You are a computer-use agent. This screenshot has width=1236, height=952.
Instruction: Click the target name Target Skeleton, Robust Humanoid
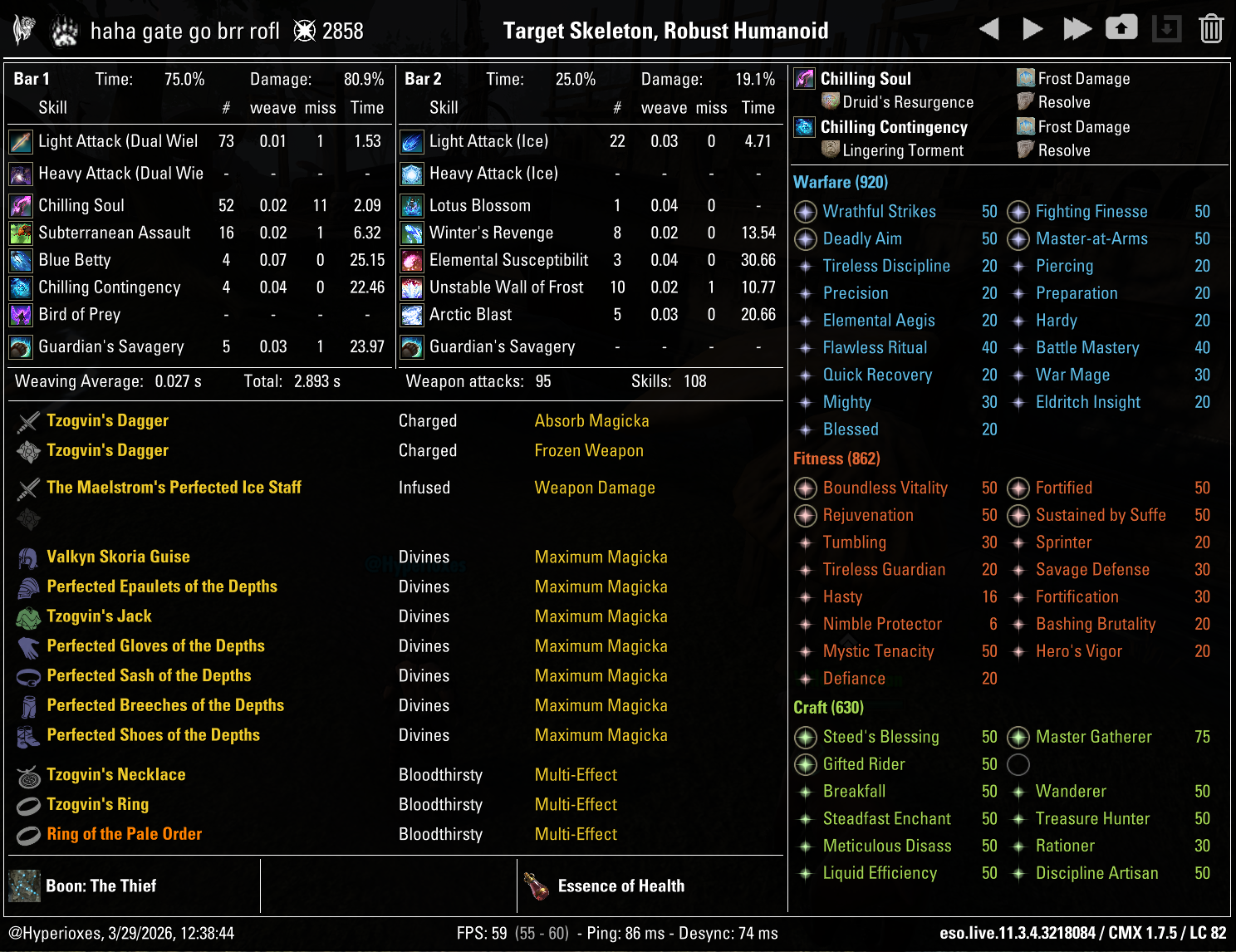pos(665,30)
